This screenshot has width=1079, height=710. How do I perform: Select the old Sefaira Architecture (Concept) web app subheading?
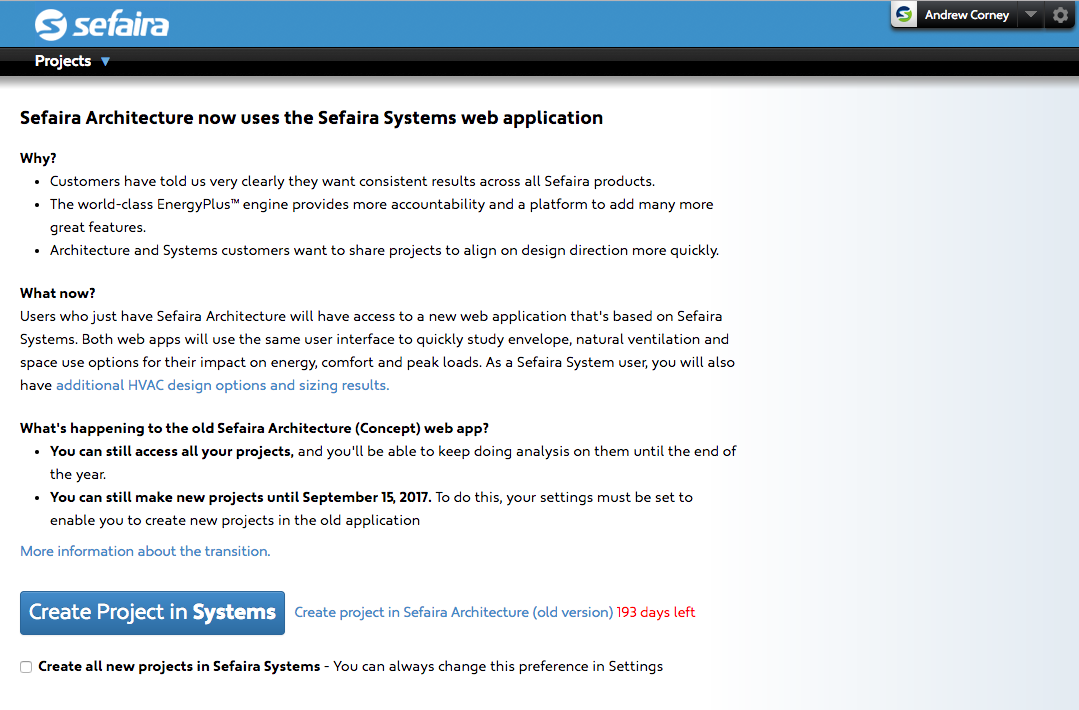tap(255, 428)
